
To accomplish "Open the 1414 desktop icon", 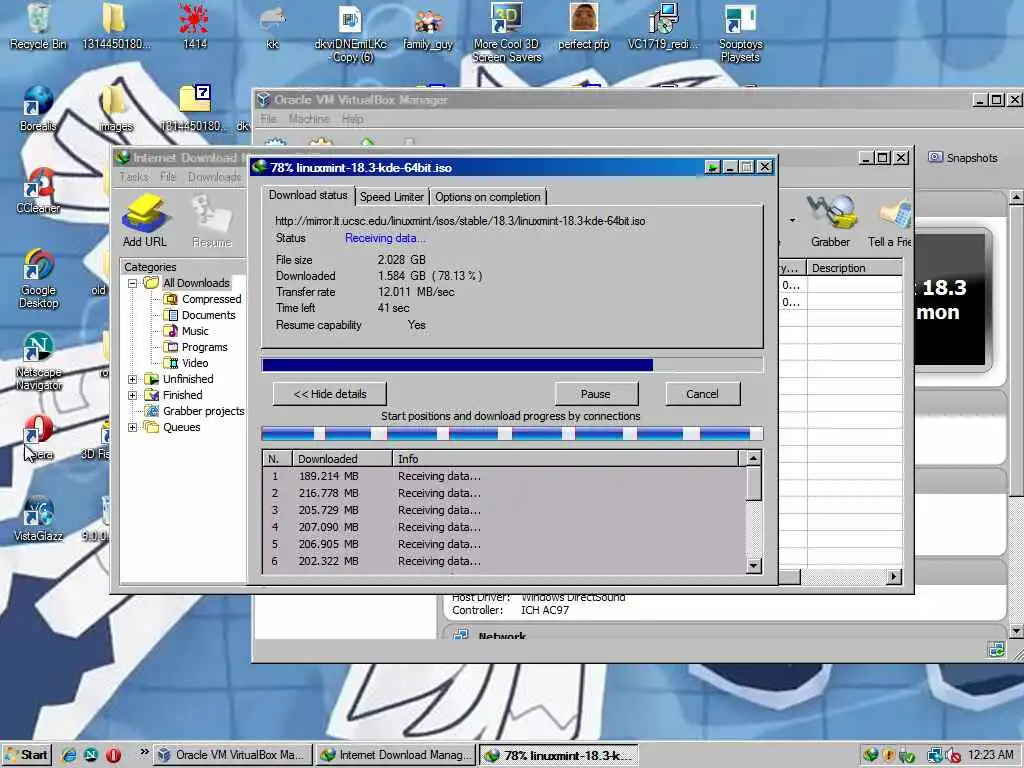I will (194, 26).
